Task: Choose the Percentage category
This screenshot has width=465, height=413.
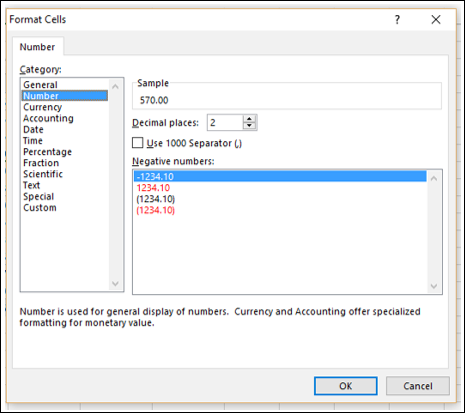Action: click(47, 152)
